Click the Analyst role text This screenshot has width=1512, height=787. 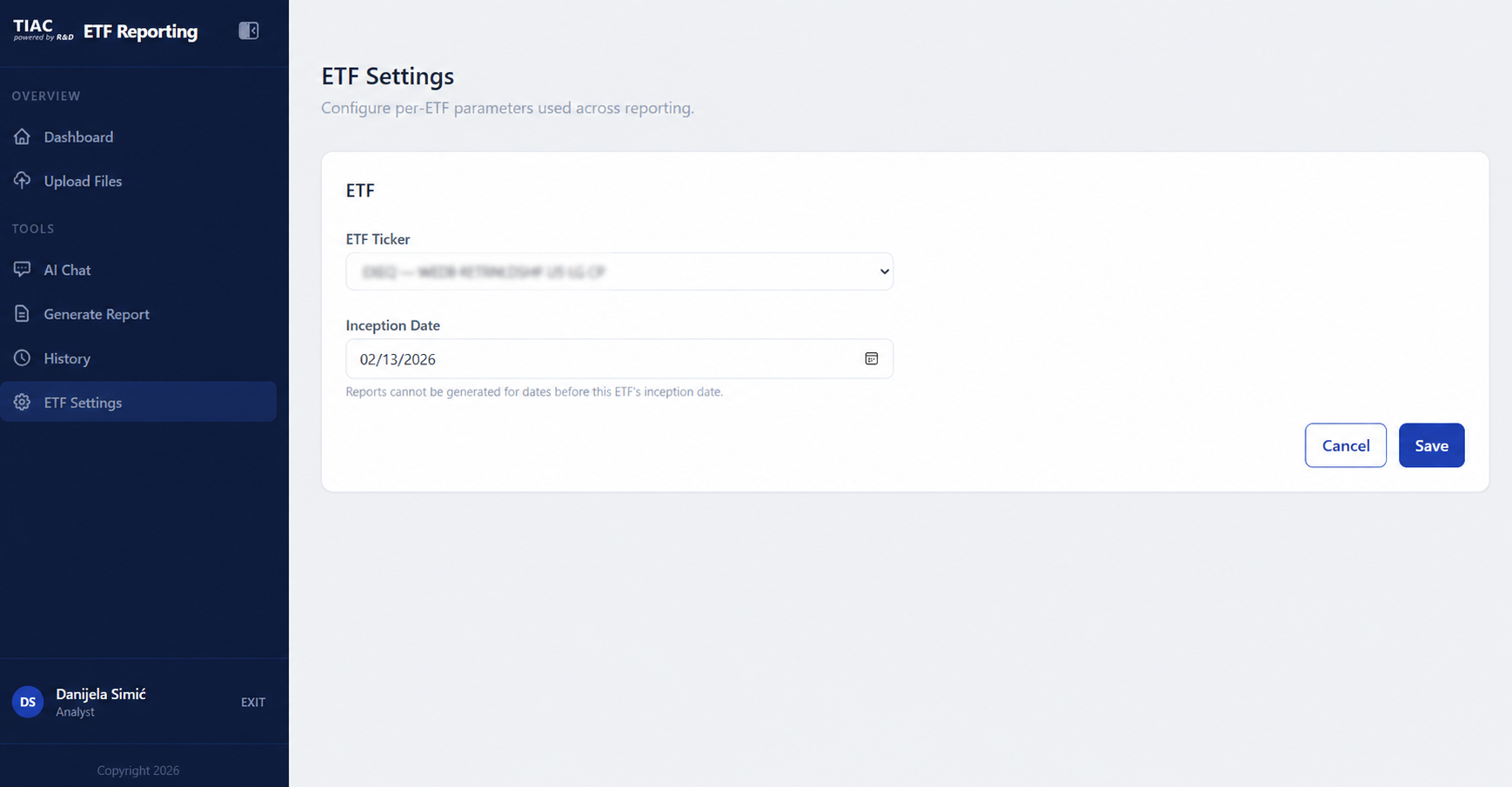[75, 712]
